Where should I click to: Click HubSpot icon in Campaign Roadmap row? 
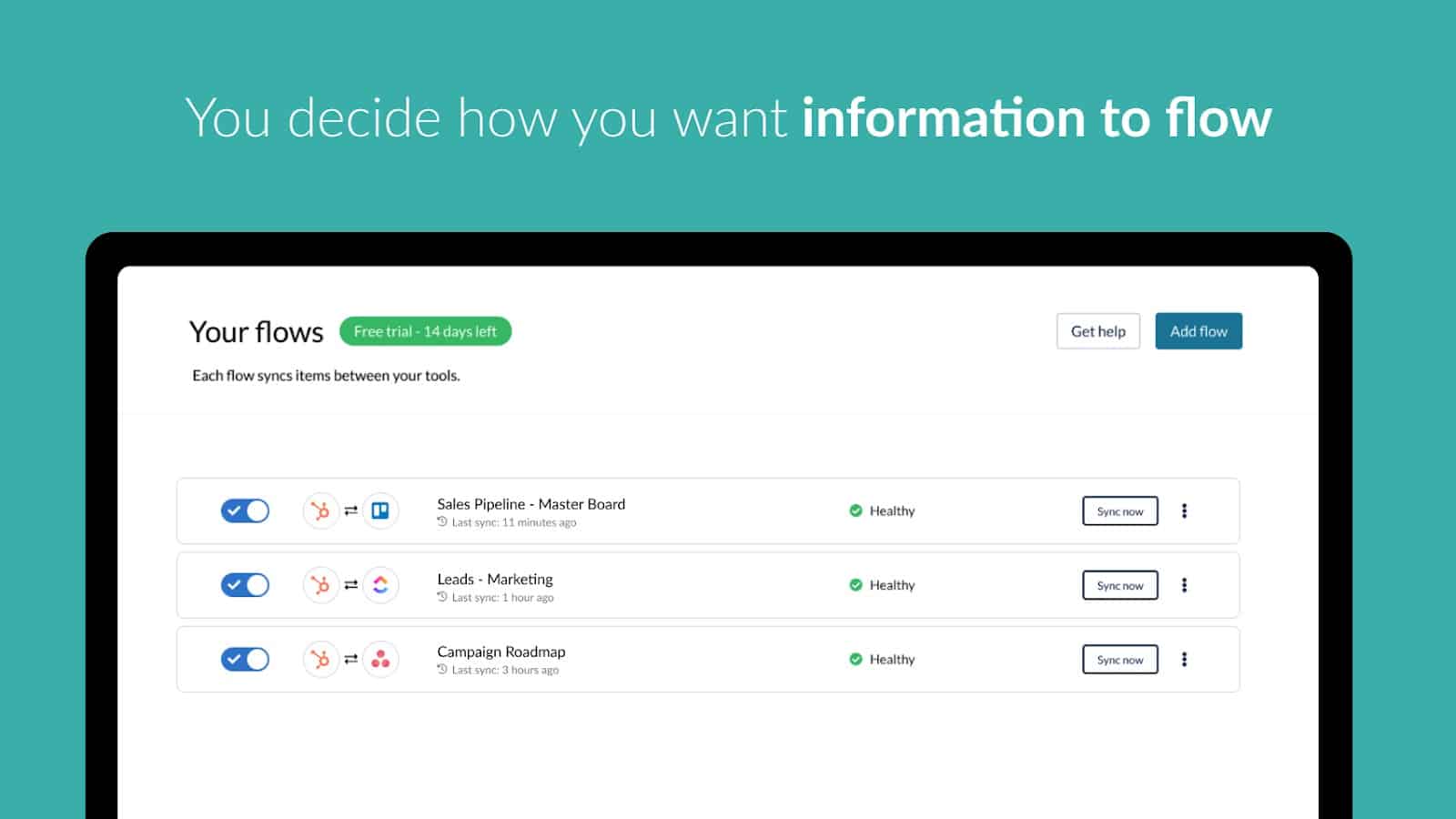point(320,659)
